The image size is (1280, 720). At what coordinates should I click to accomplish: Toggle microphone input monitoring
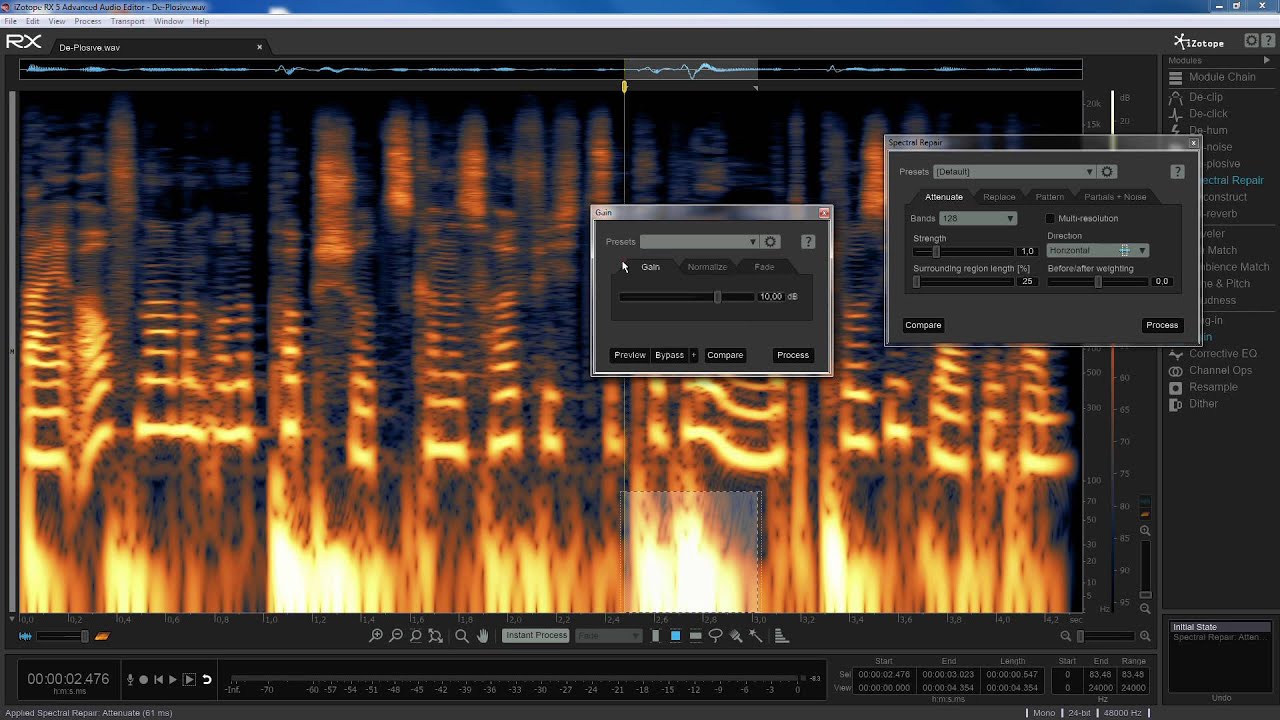click(x=130, y=679)
